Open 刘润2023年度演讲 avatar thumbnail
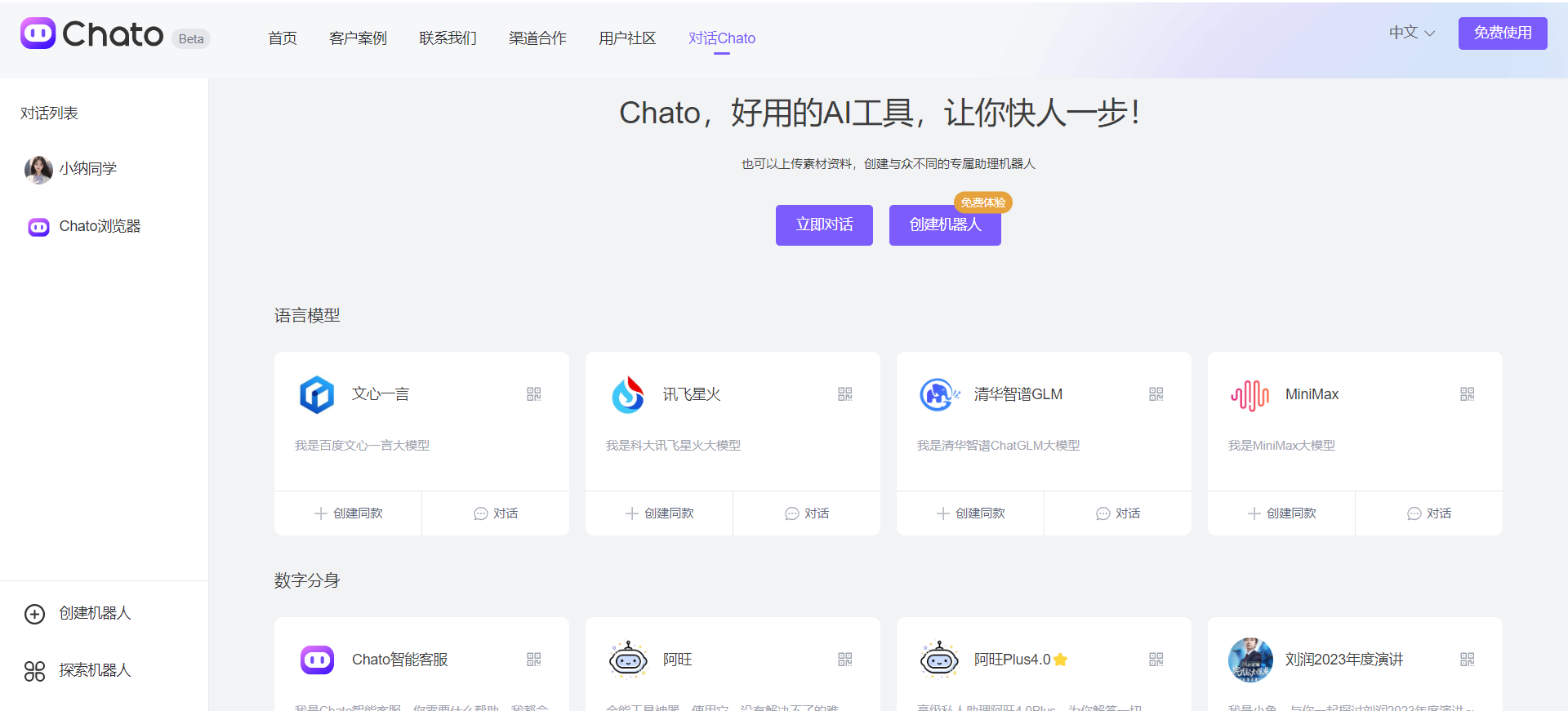Viewport: 1568px width, 711px height. tap(1249, 660)
